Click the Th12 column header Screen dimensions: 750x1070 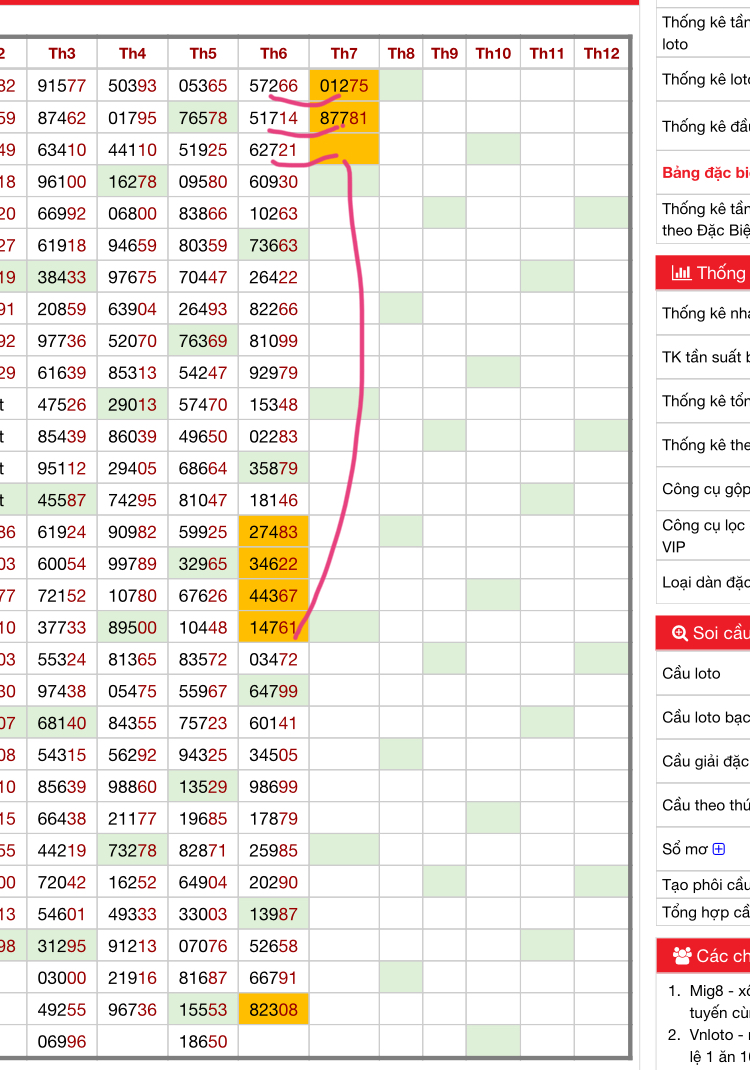[601, 54]
